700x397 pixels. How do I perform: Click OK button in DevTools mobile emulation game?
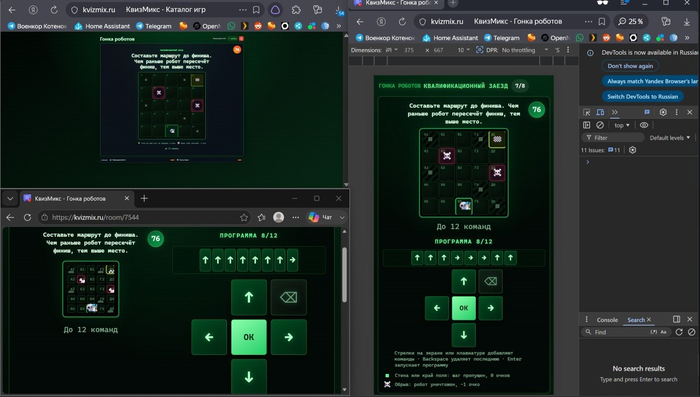tap(463, 308)
